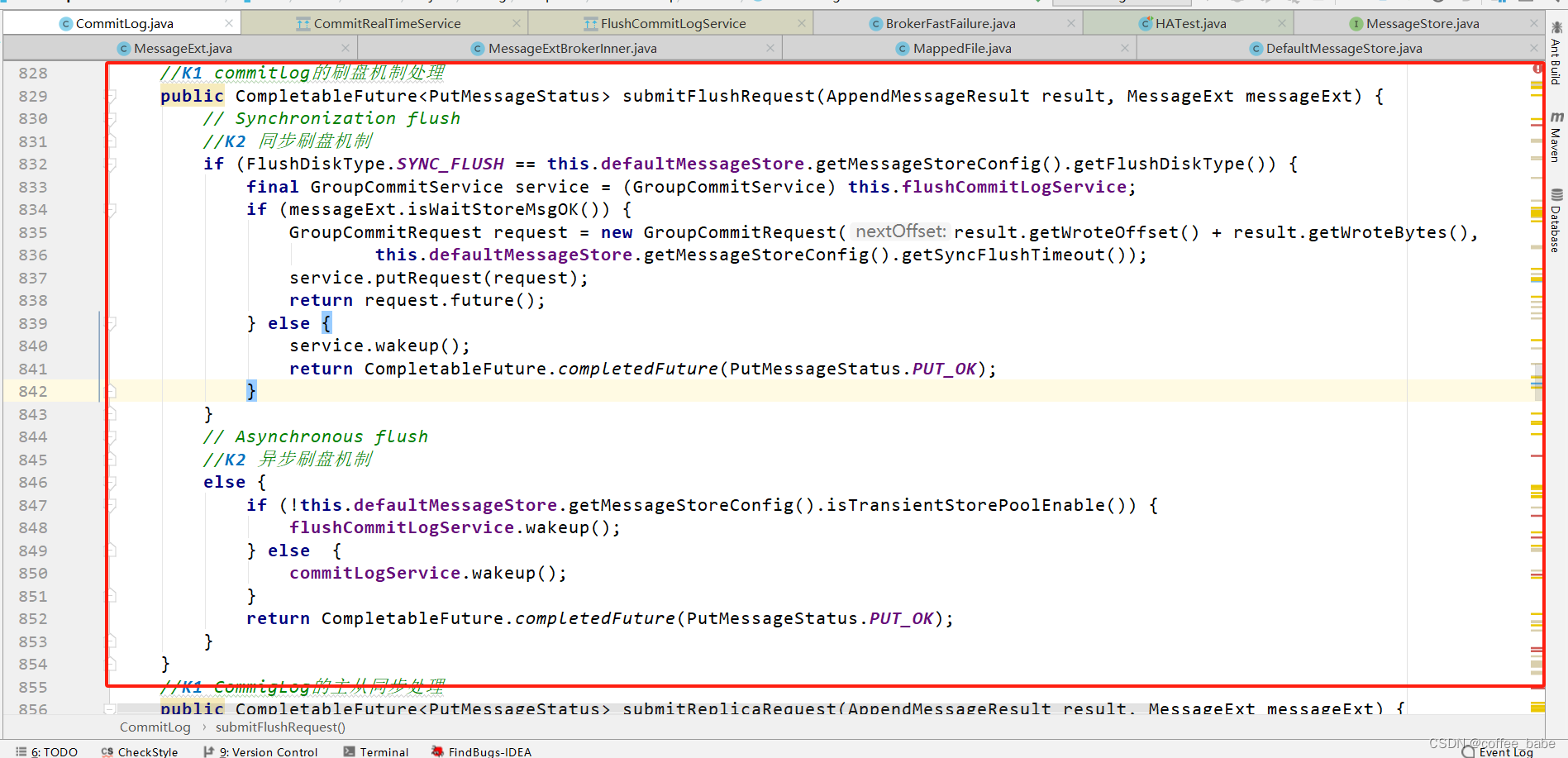Open the Event Log panel

coord(1498,751)
